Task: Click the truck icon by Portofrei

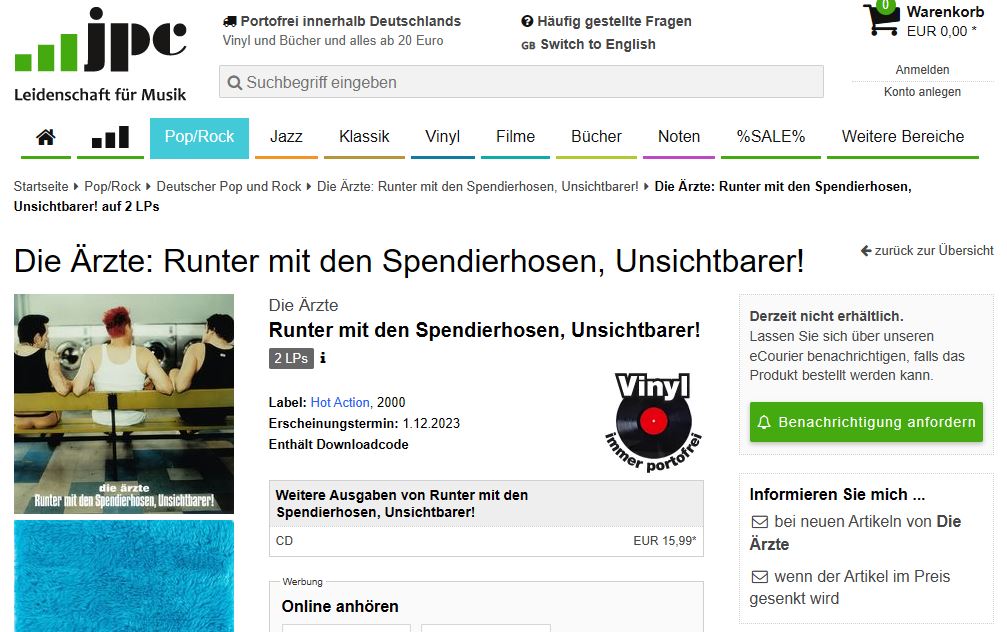Action: (x=229, y=21)
